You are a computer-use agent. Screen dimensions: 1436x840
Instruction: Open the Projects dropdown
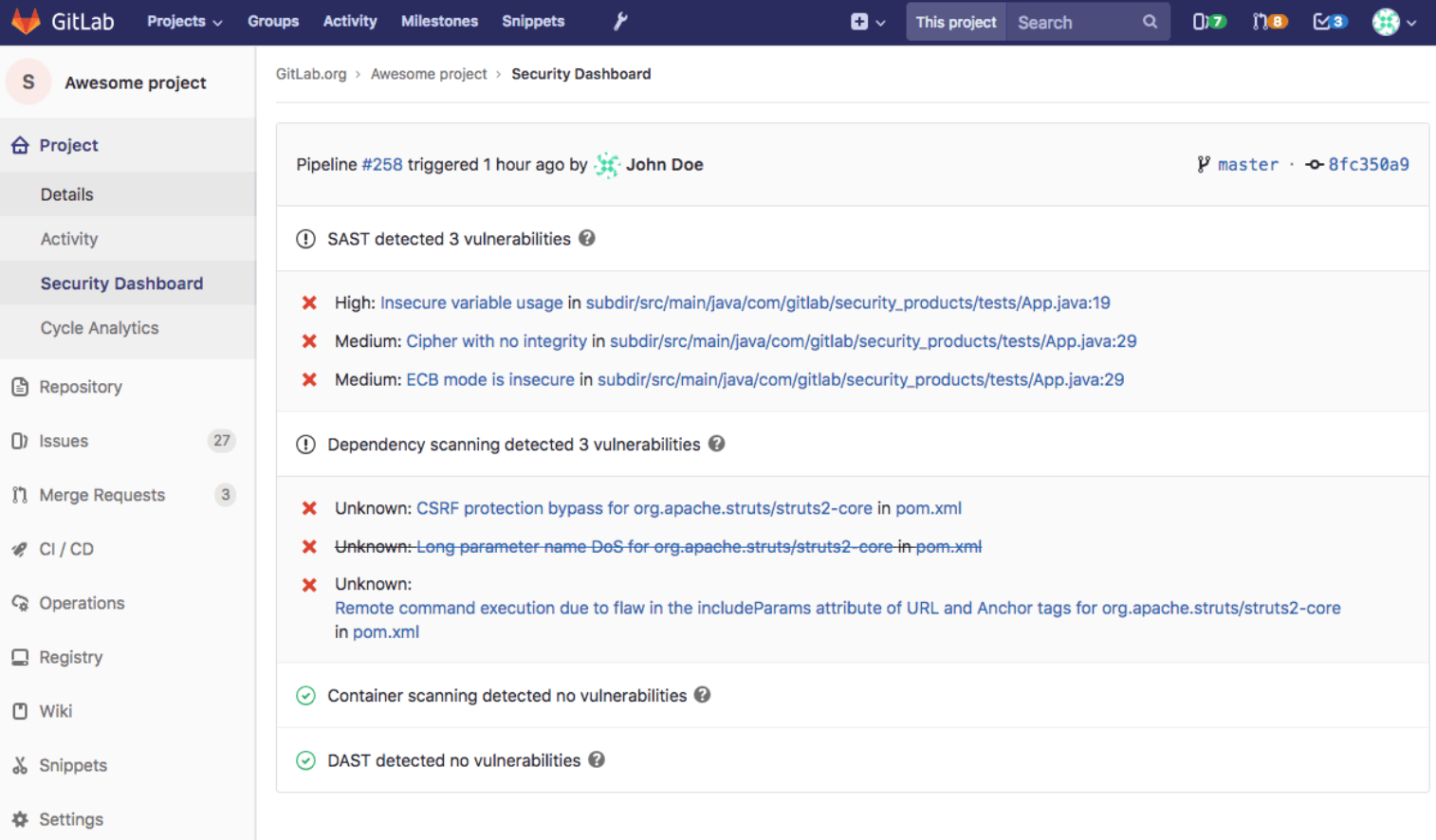183,21
